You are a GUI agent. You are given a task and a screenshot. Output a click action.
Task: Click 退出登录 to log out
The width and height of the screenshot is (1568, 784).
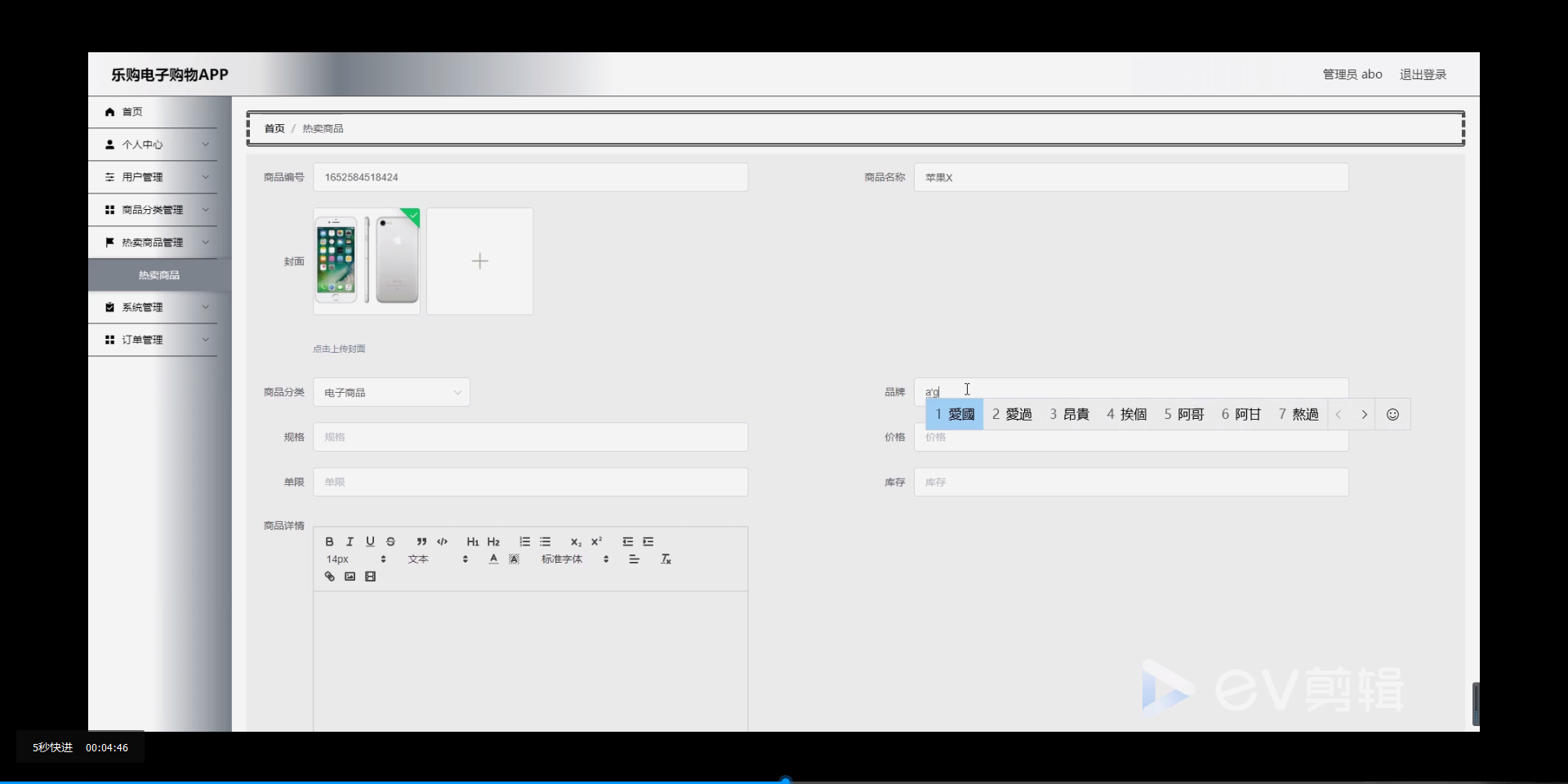1423,74
